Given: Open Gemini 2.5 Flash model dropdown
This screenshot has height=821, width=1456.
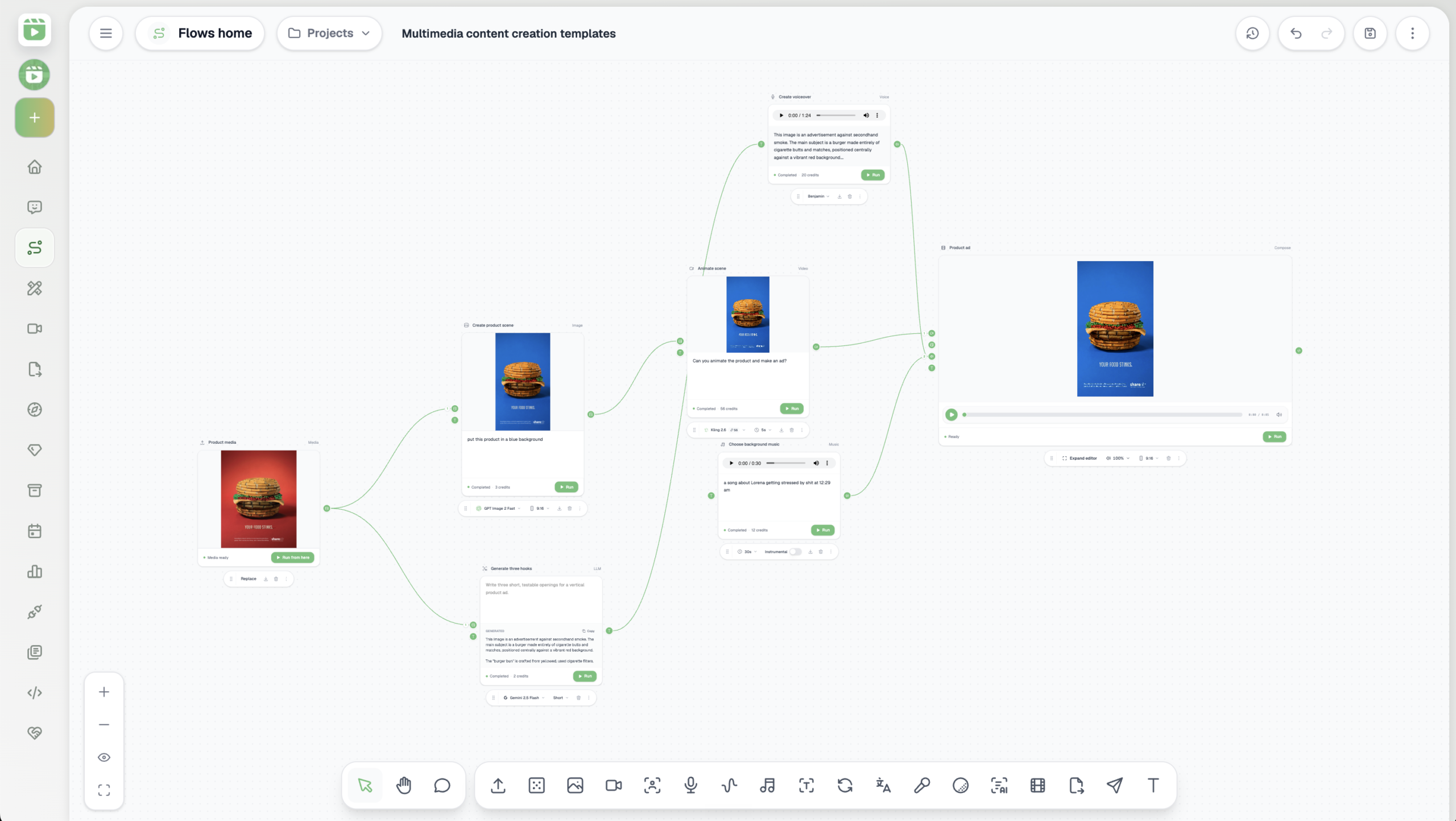Looking at the screenshot, I should pos(524,698).
